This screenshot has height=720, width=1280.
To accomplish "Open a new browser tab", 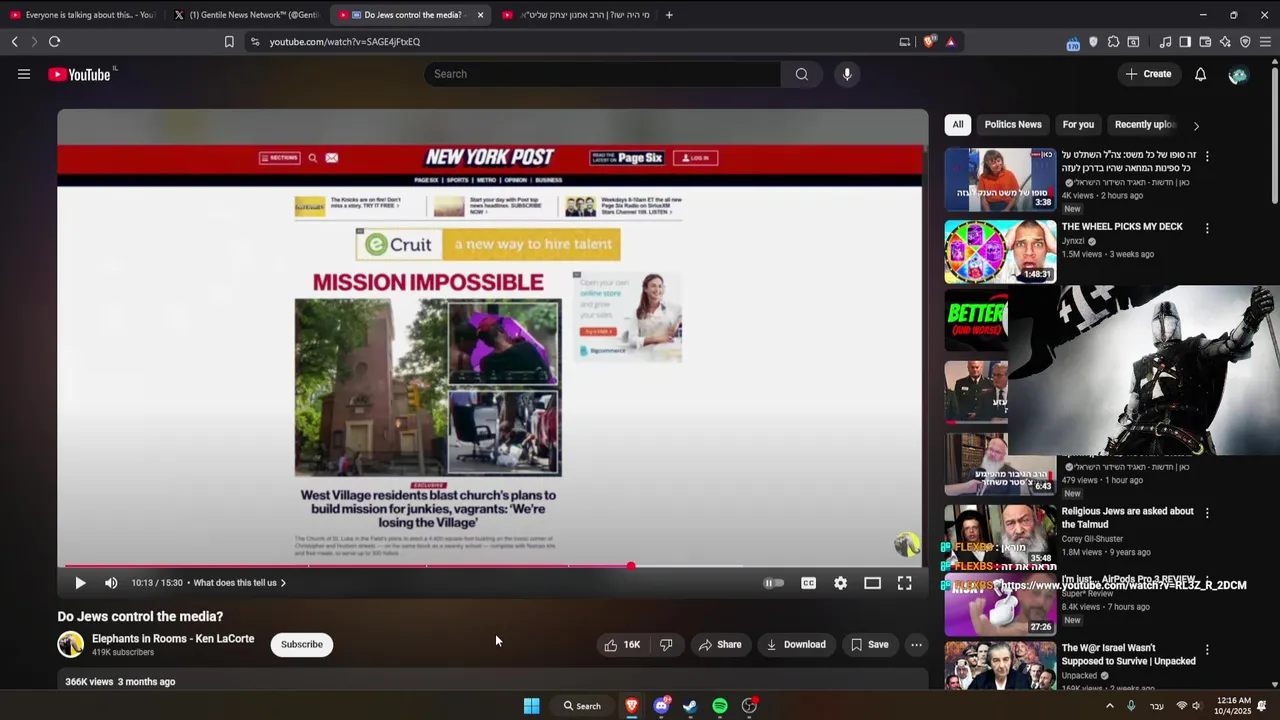I will pyautogui.click(x=669, y=15).
